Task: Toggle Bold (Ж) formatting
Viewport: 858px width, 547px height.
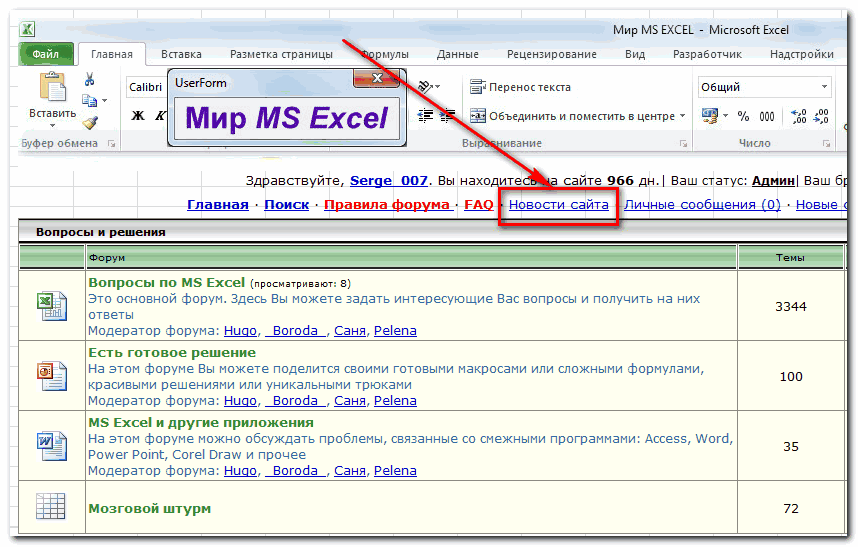Action: pyautogui.click(x=138, y=115)
